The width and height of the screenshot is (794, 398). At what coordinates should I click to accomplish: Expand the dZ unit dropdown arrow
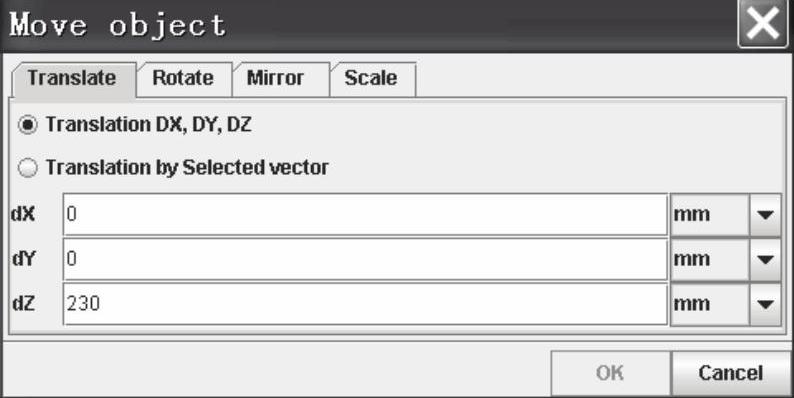click(x=765, y=304)
